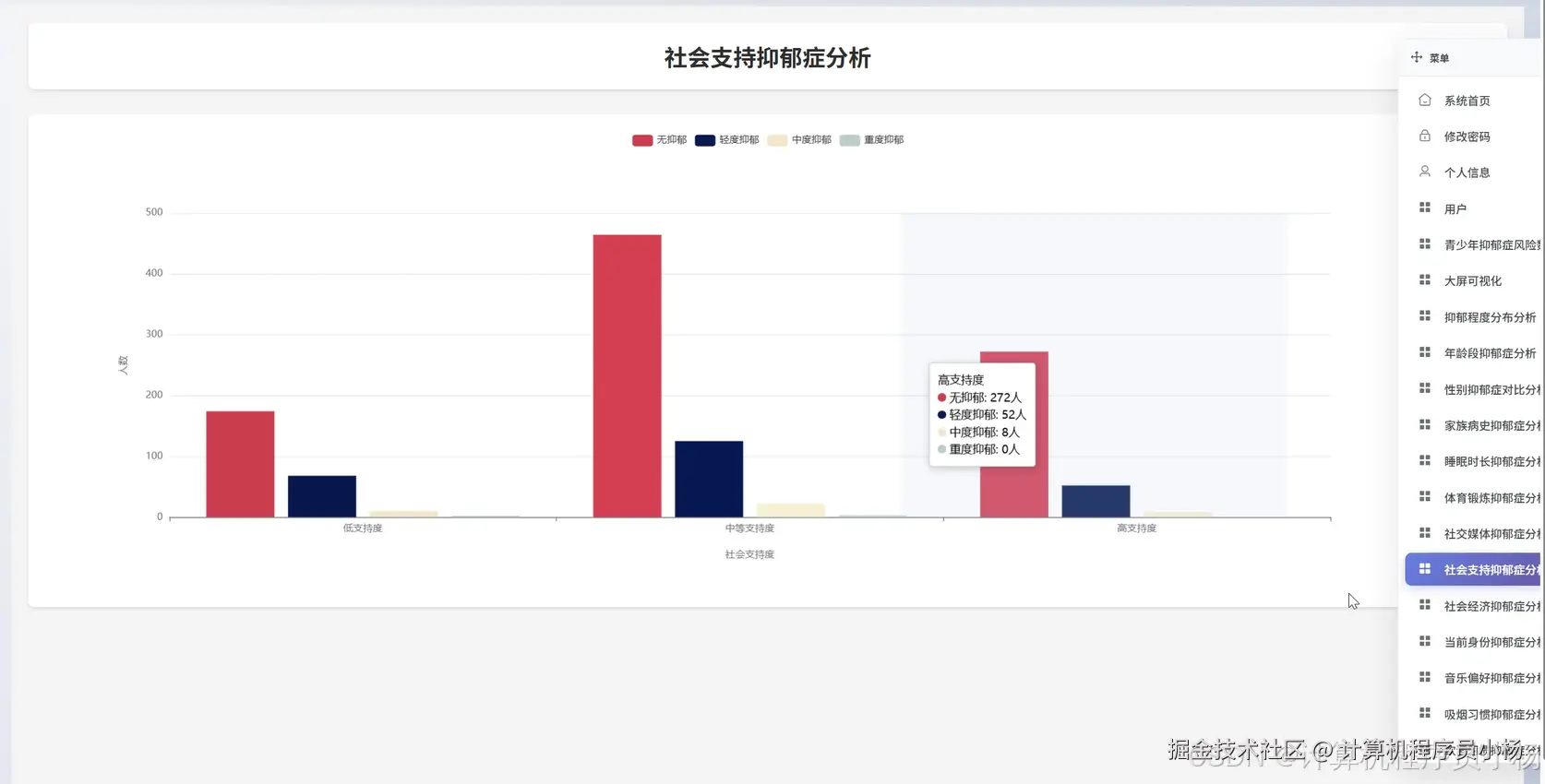Click the navy 轻度抑郁 bar for 中等支持度

coord(709,480)
